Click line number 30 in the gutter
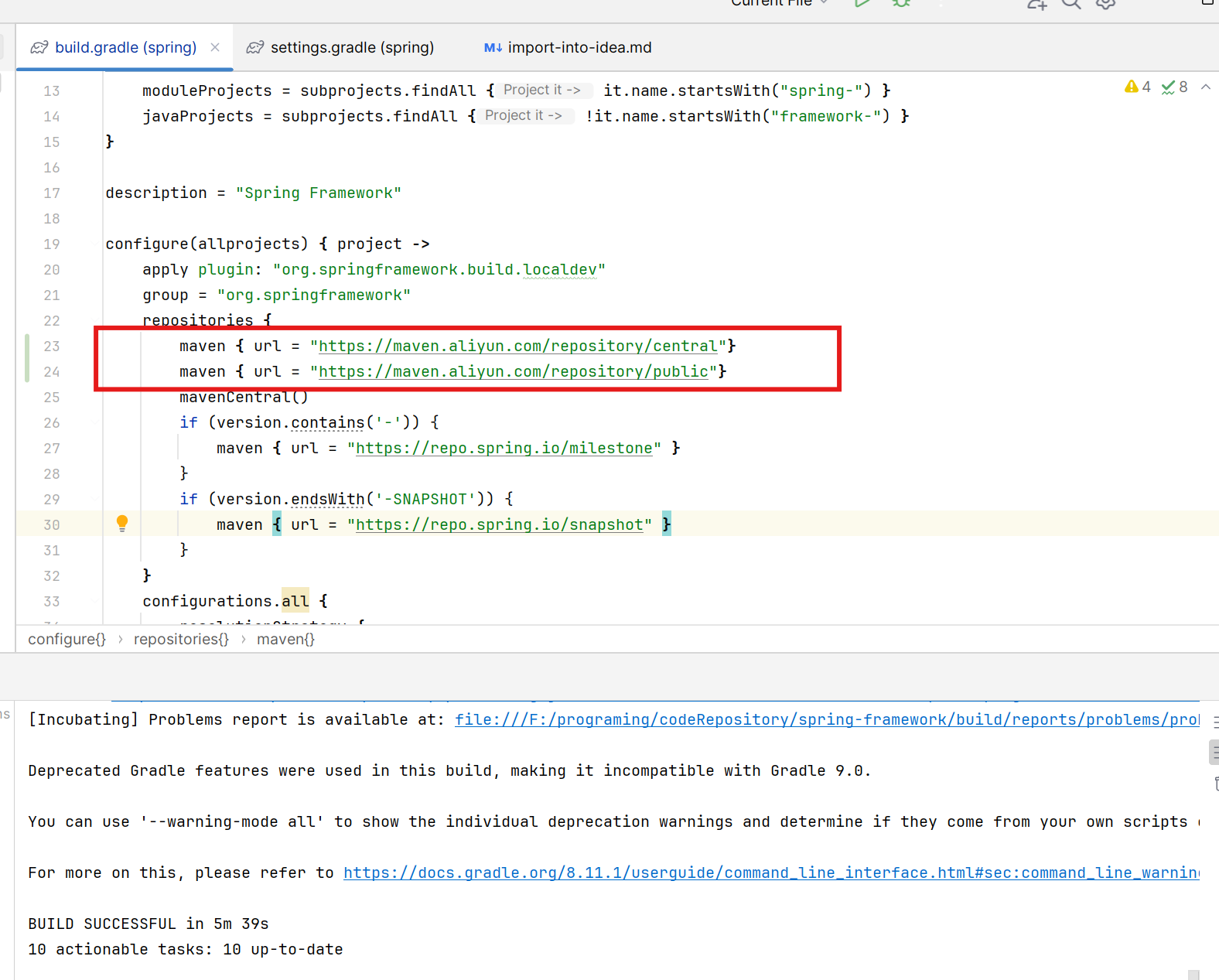This screenshot has width=1219, height=980. (x=52, y=524)
